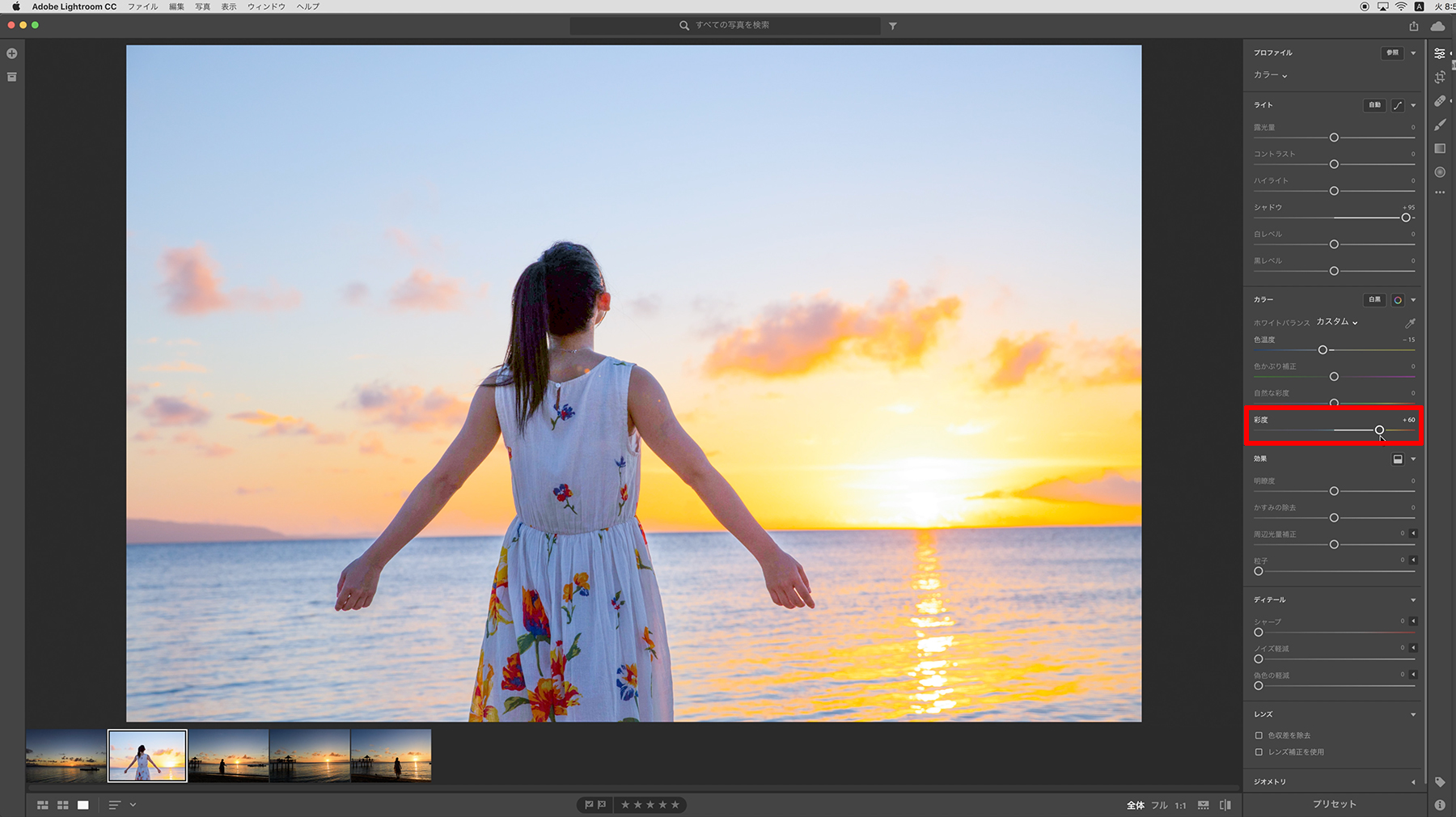Click the white balance eyedropper
Image resolution: width=1456 pixels, height=817 pixels.
click(1410, 323)
